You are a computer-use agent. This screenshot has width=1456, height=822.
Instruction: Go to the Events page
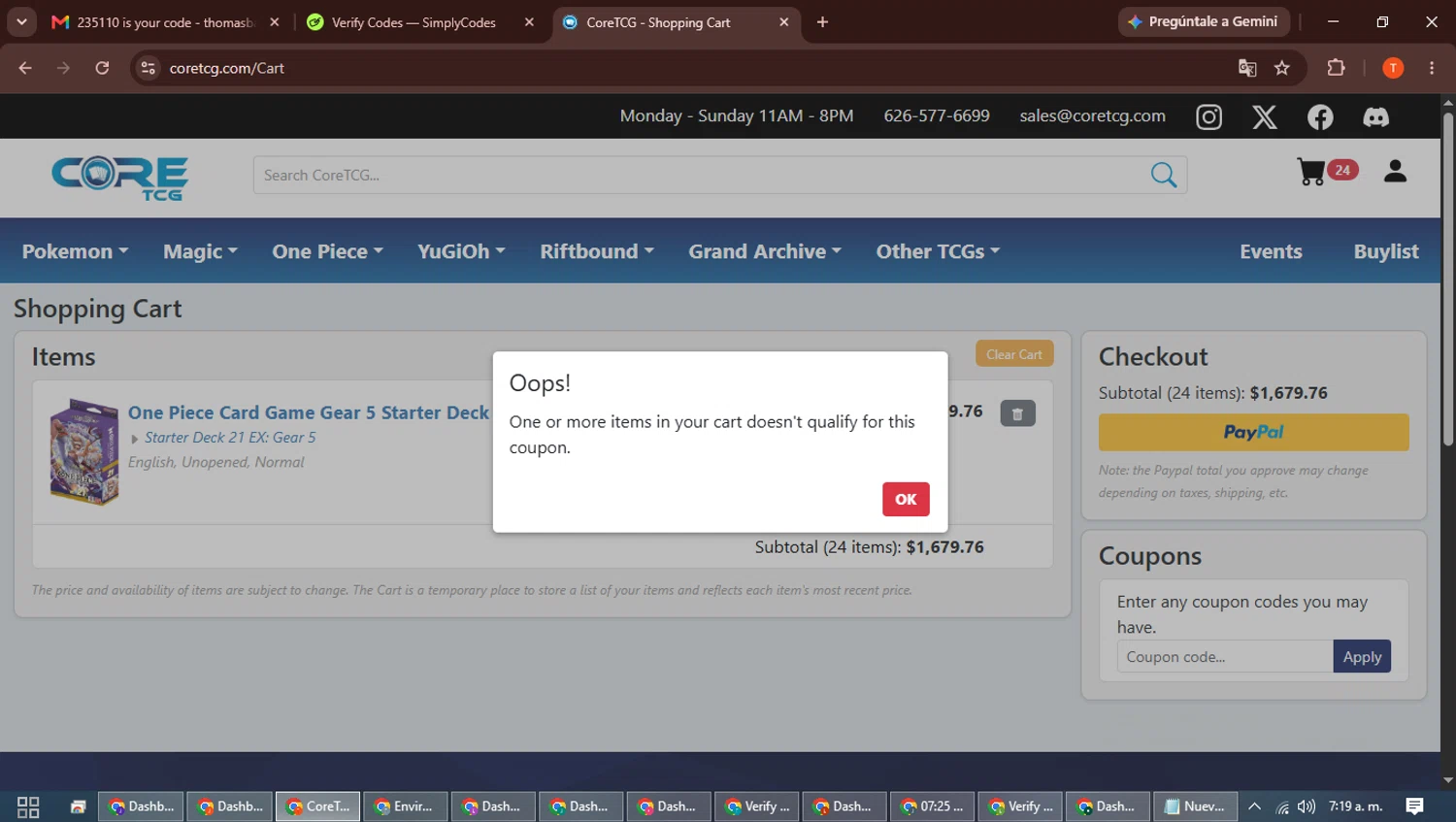1271,251
